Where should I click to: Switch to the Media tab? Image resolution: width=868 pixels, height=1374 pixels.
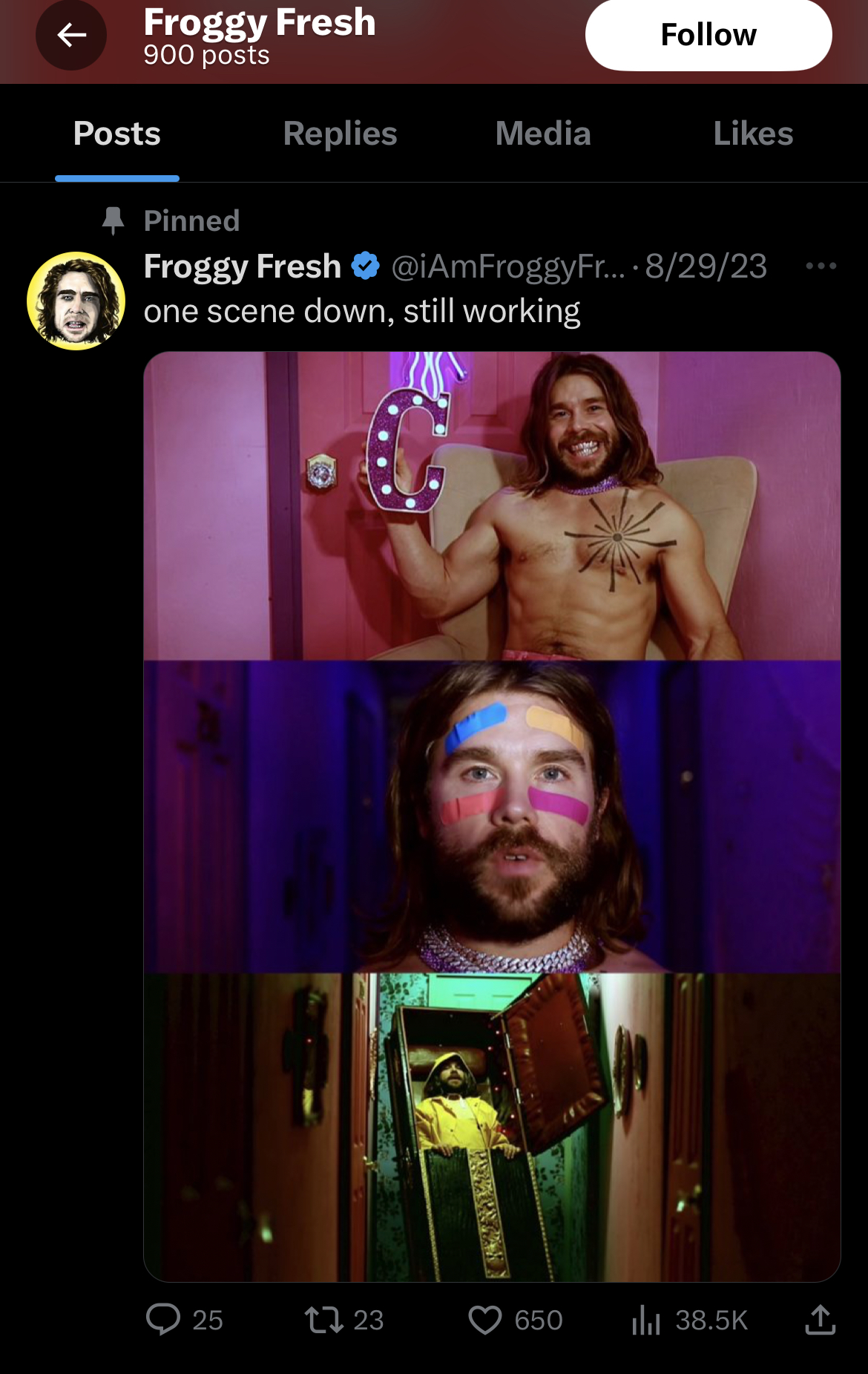click(x=543, y=134)
